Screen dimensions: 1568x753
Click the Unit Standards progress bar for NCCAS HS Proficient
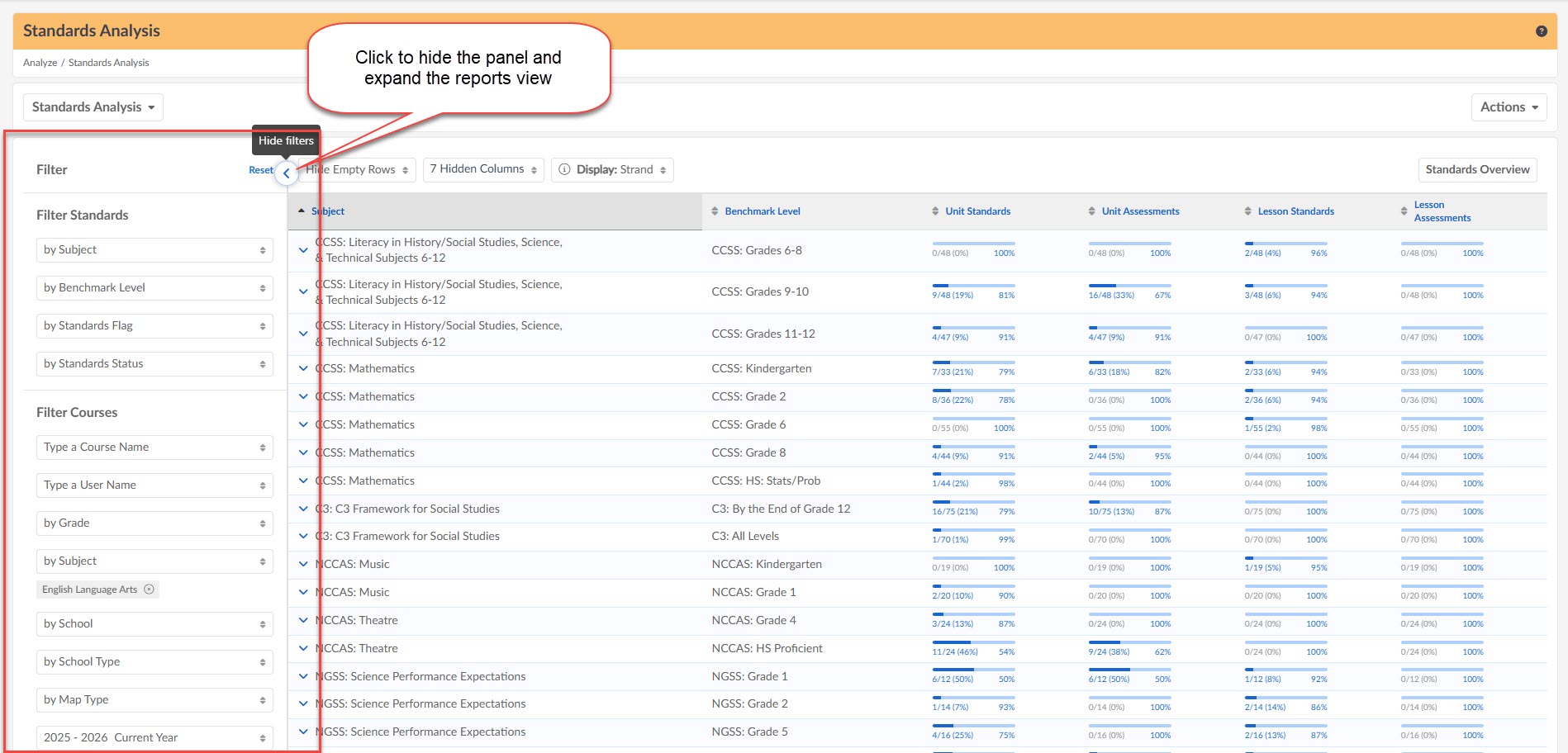(972, 642)
